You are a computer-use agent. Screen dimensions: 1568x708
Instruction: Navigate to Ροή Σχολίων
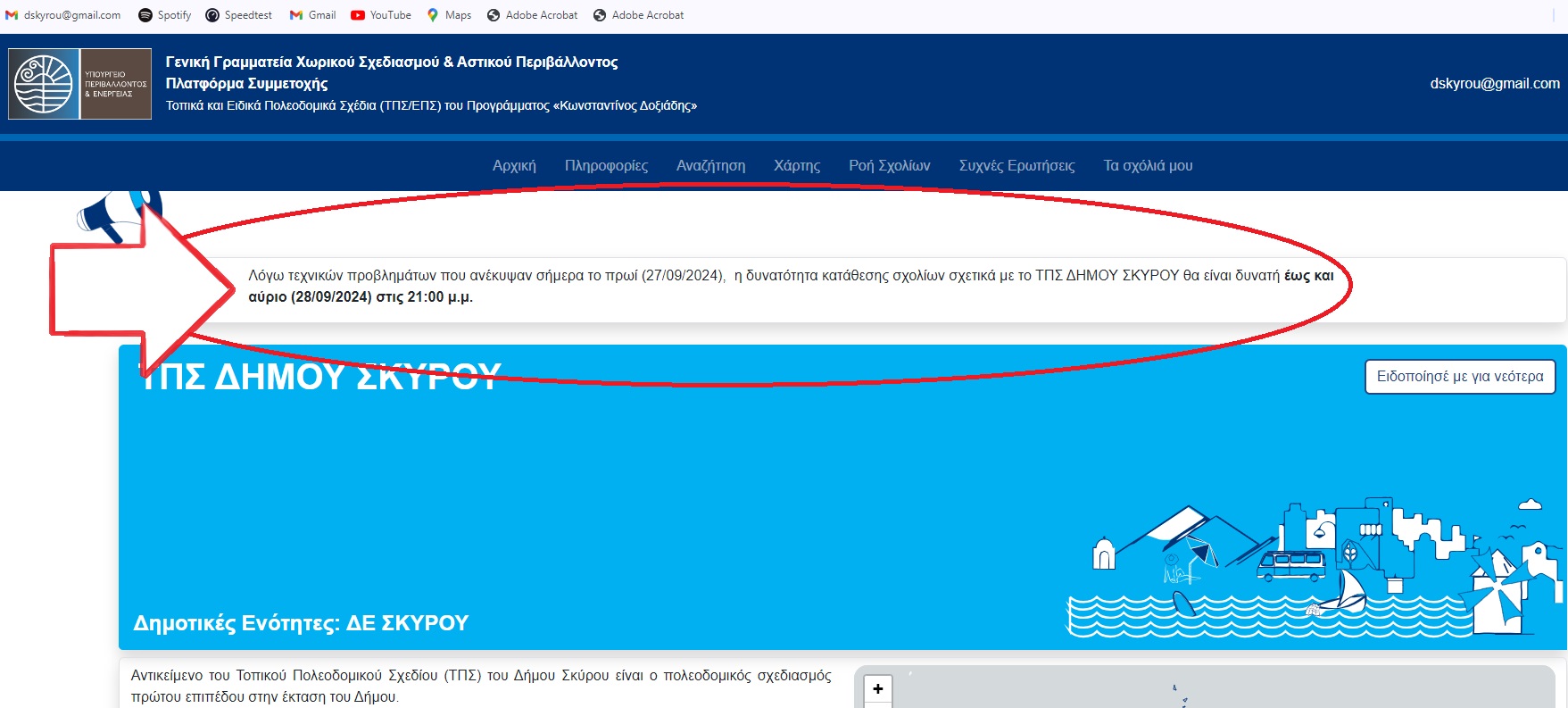tap(889, 166)
